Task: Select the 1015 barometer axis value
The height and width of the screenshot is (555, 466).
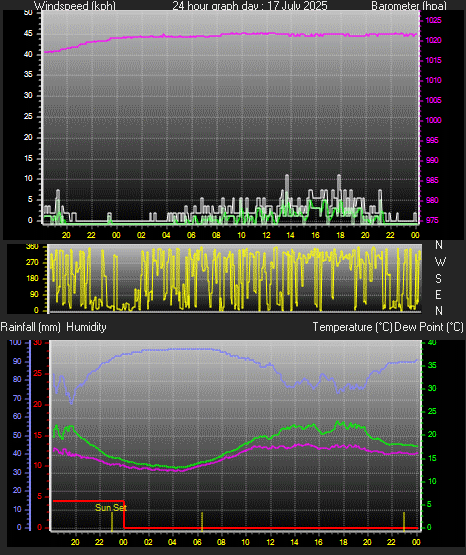Action: pos(433,60)
